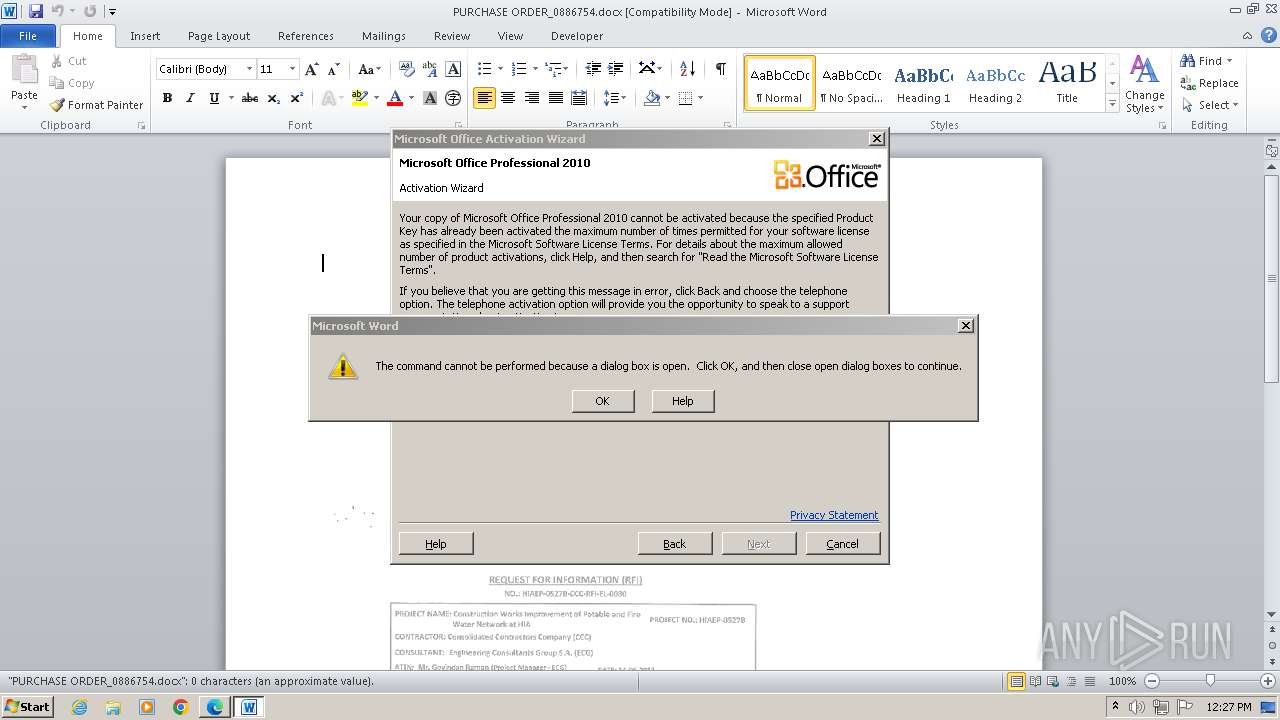This screenshot has height=720, width=1280.
Task: Click the Superscript icon
Action: (x=297, y=98)
